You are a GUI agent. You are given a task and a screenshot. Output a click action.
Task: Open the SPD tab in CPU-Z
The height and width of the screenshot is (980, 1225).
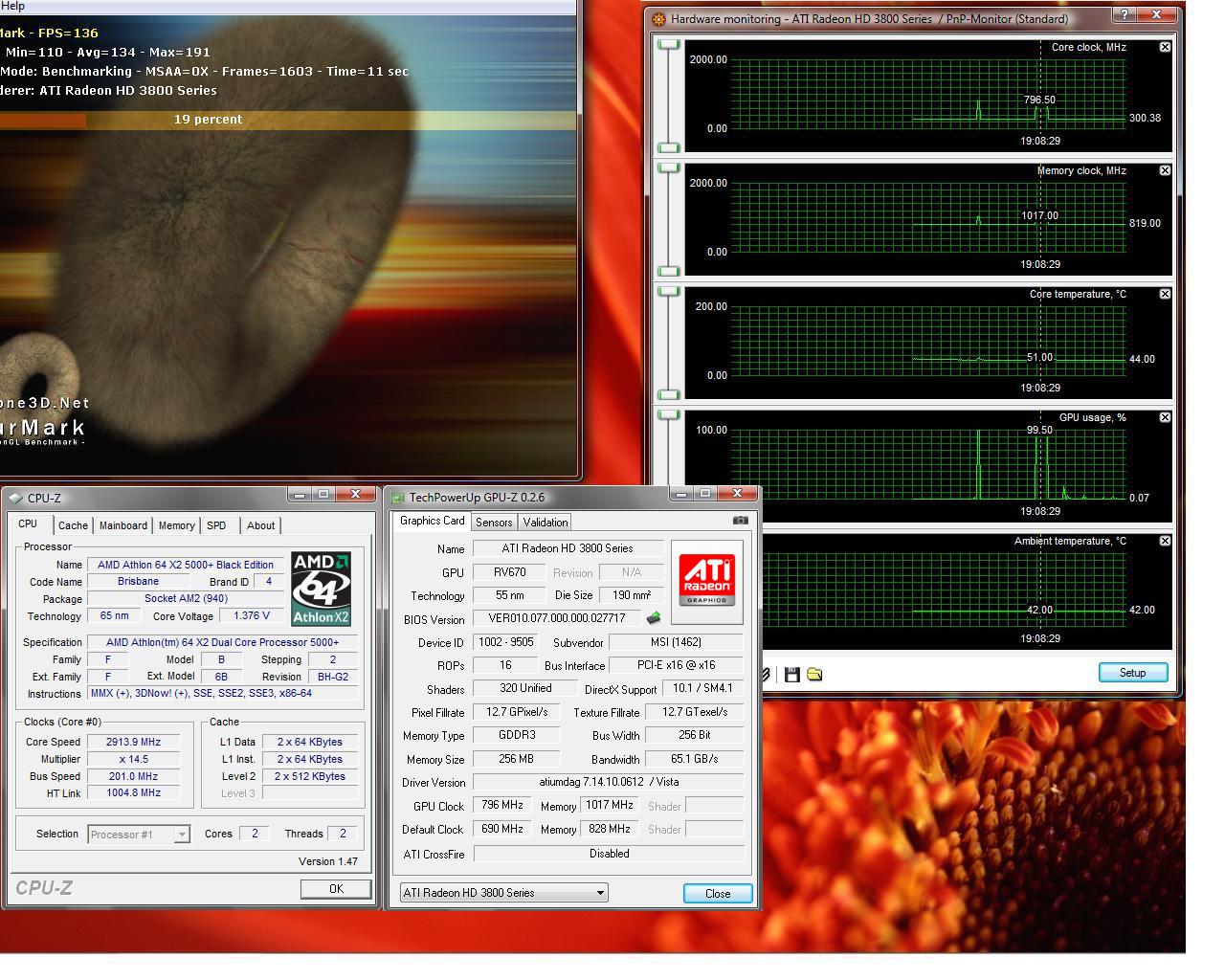click(x=216, y=525)
